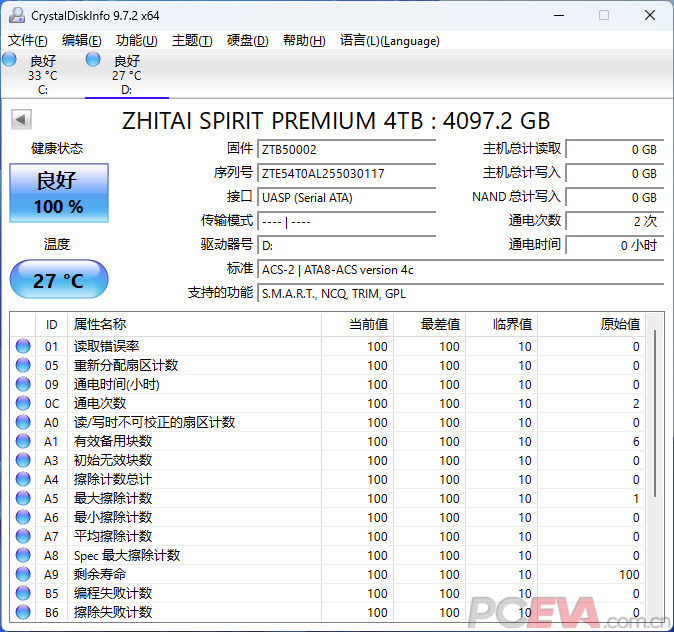Click the firmware ZTB50002 field
674x632 pixels.
click(x=346, y=149)
